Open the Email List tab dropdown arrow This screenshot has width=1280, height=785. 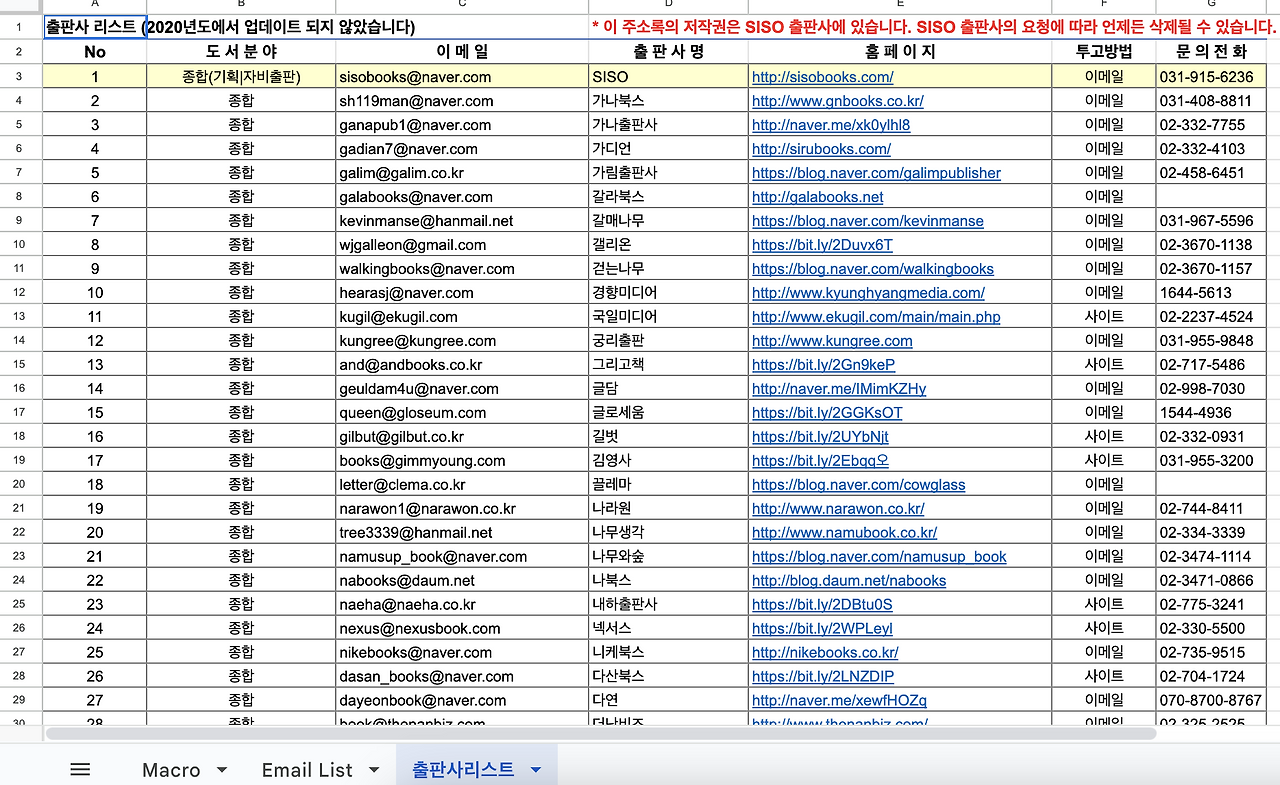374,770
